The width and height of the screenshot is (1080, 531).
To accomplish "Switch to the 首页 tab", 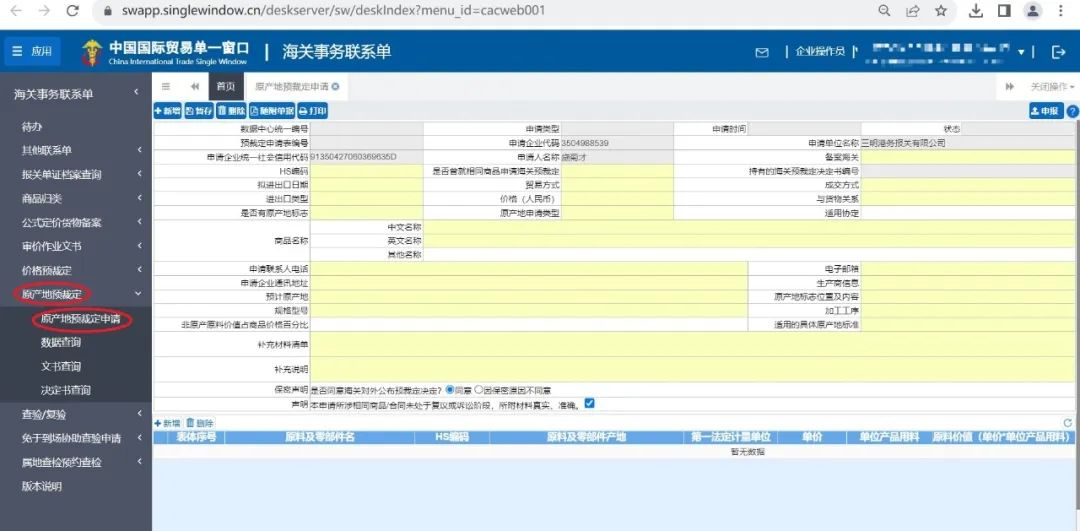I will pos(226,87).
